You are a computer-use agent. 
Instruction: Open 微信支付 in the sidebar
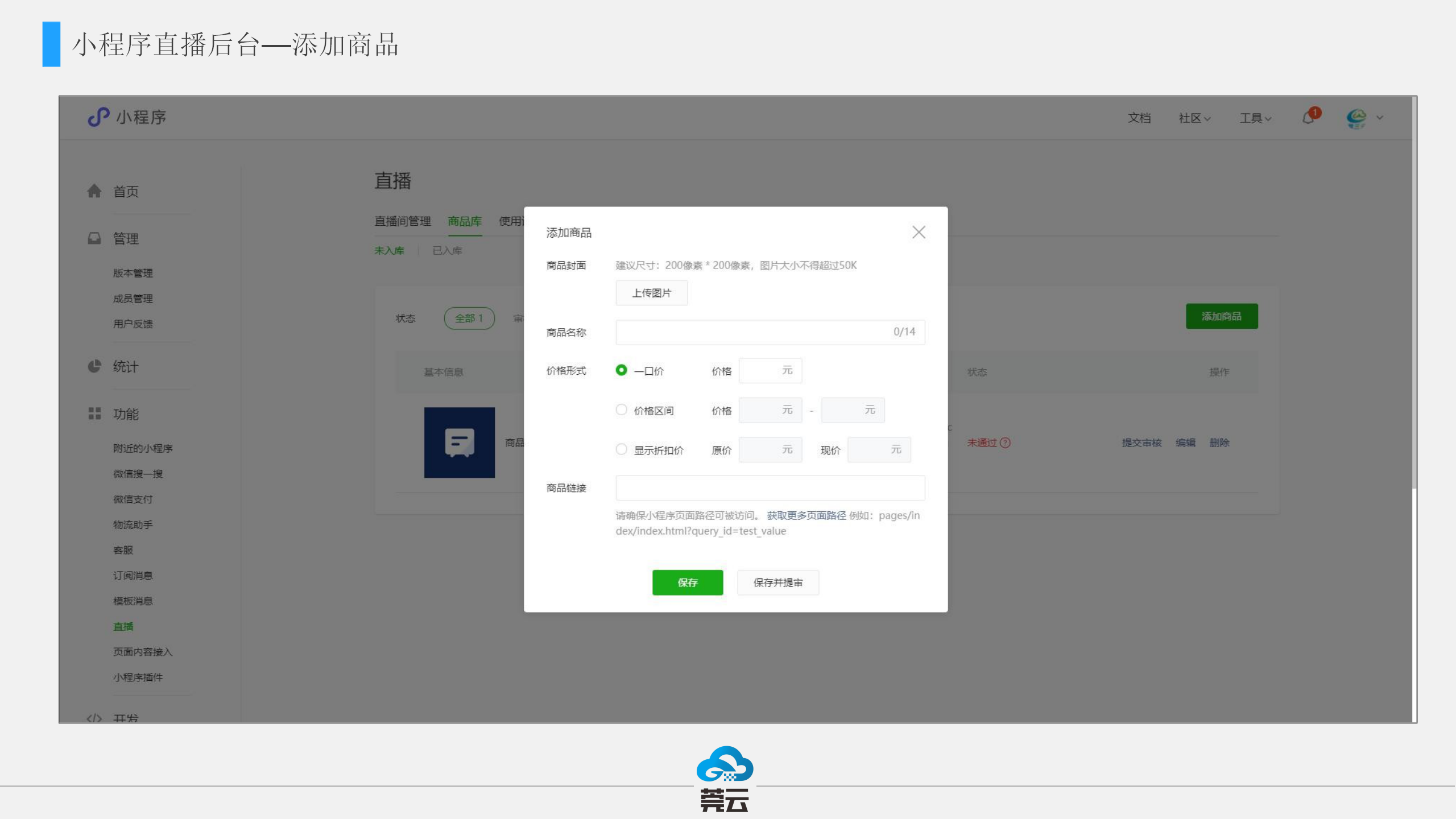[133, 499]
